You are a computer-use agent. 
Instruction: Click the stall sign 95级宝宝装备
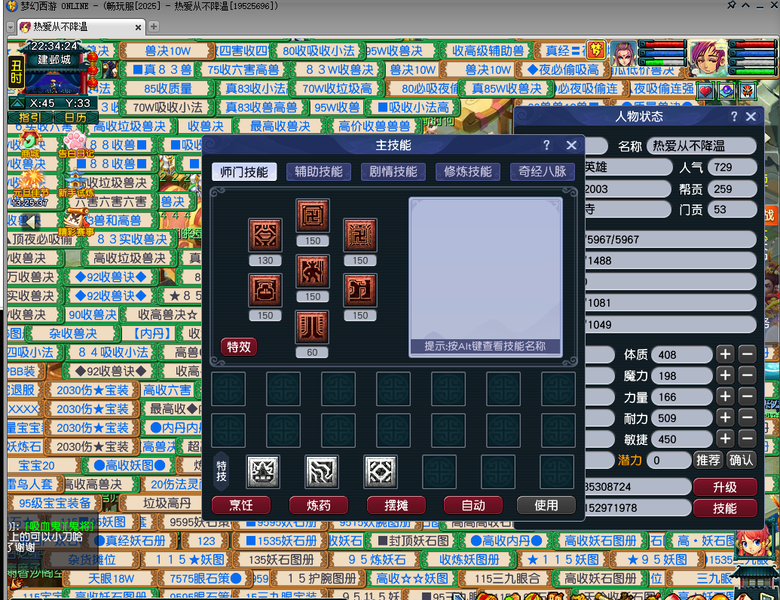pyautogui.click(x=55, y=503)
